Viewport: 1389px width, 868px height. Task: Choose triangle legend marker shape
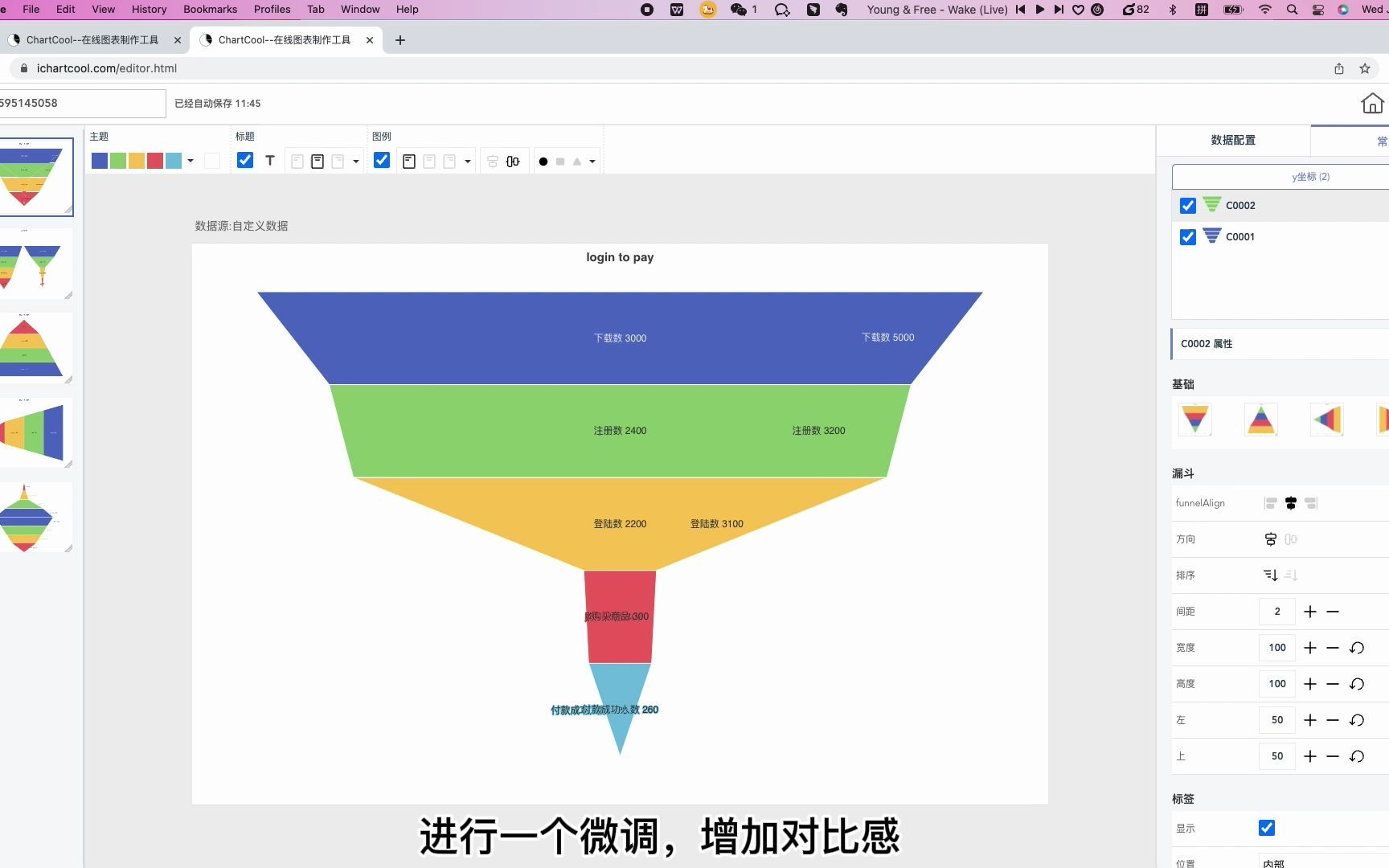coord(576,162)
